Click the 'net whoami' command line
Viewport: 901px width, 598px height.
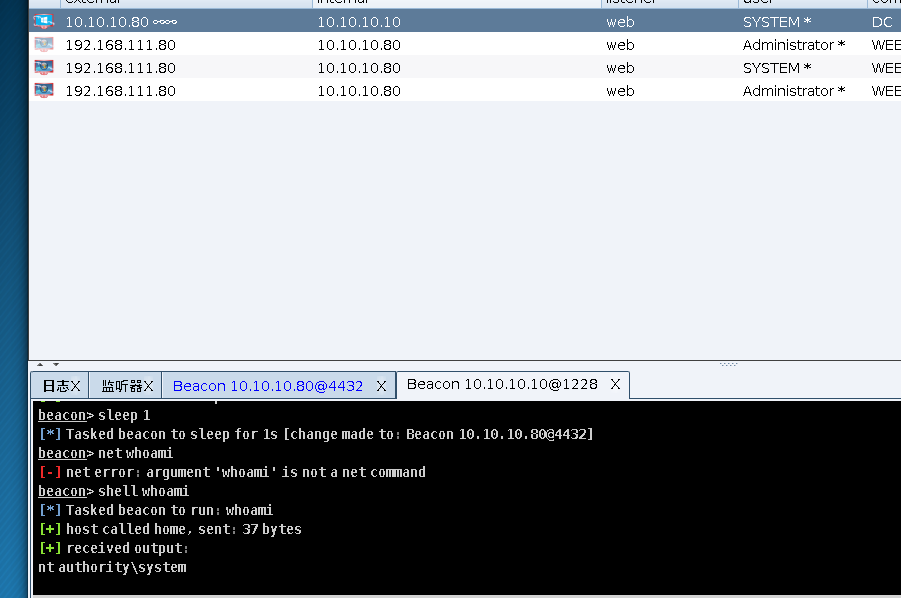pyautogui.click(x=106, y=453)
